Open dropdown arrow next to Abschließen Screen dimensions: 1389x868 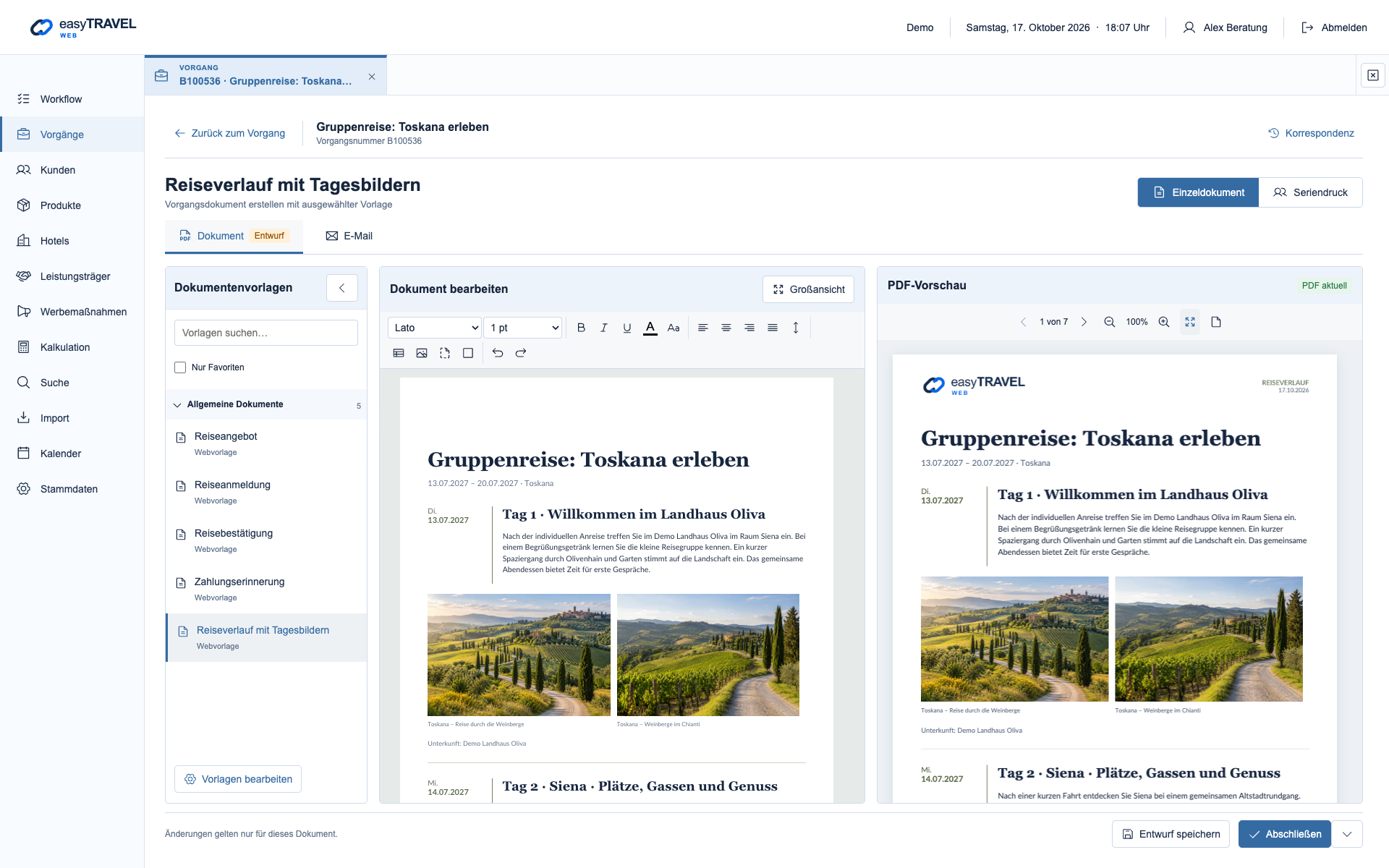pos(1347,834)
